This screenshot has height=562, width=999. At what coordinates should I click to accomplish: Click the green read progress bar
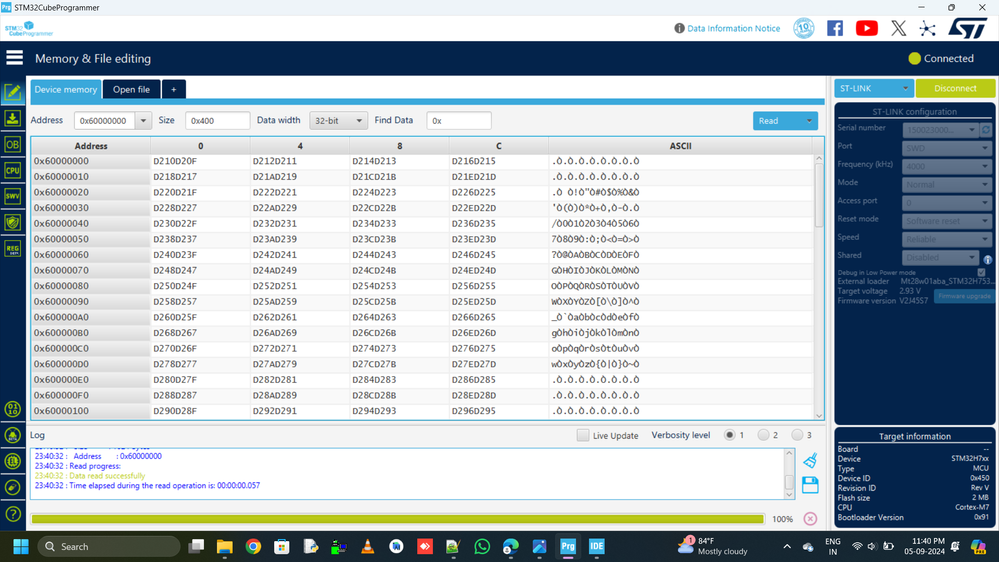point(398,519)
